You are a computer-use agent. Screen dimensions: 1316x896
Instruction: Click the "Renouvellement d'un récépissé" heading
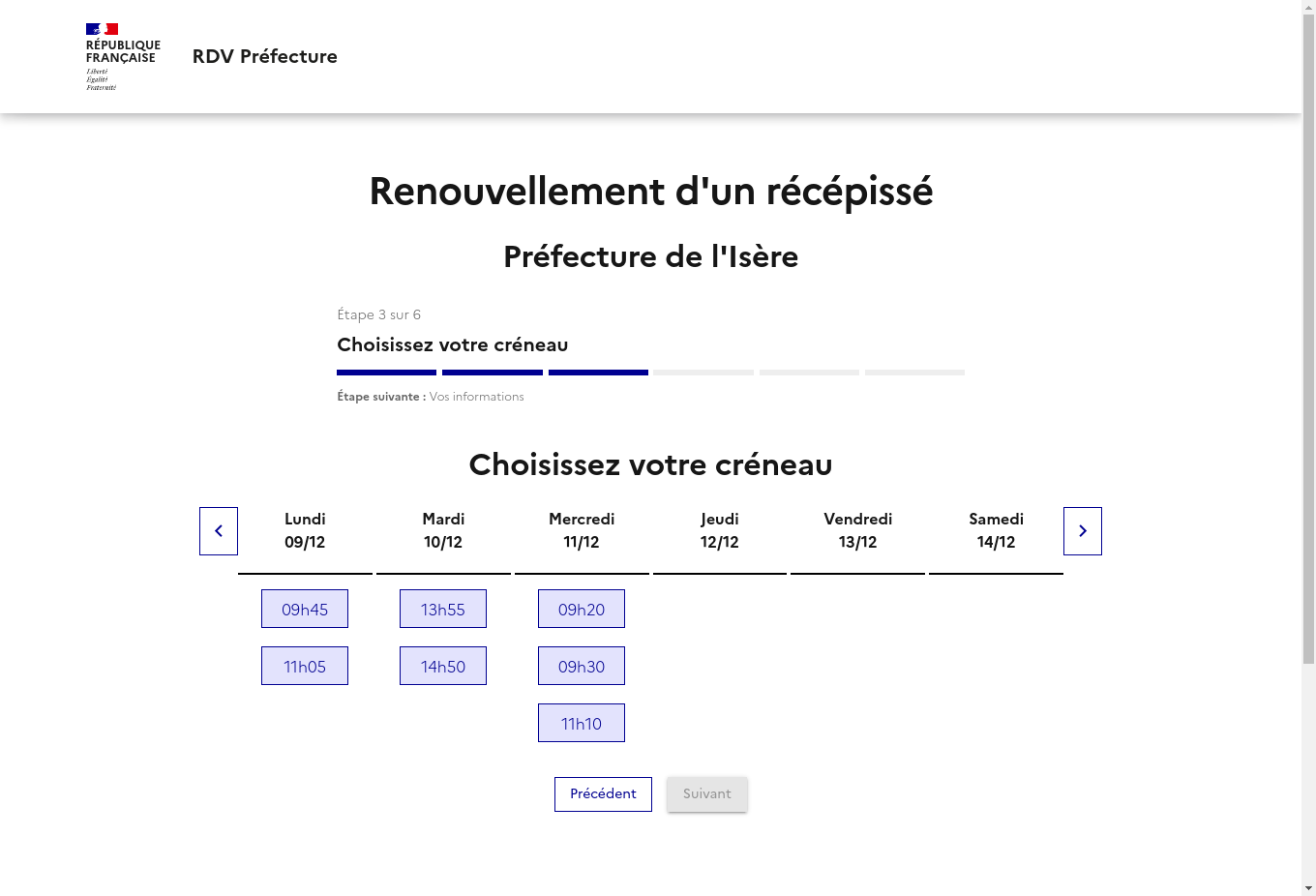click(x=650, y=192)
